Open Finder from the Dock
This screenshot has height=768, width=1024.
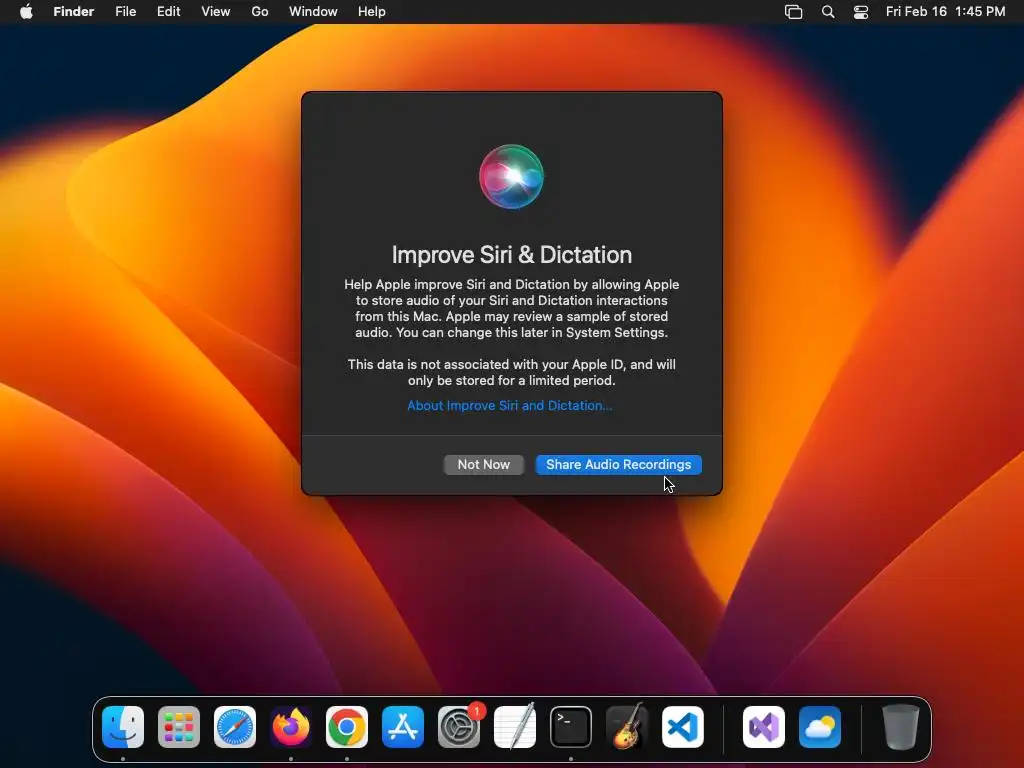click(123, 727)
